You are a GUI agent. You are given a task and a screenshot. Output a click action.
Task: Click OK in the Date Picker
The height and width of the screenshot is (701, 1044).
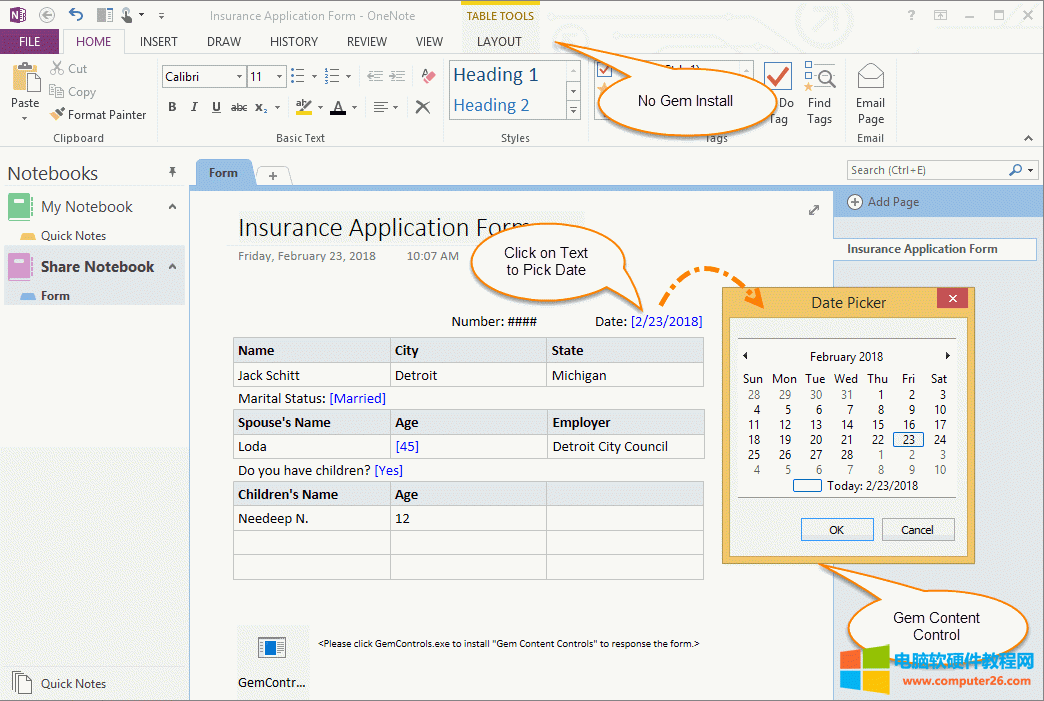click(836, 529)
